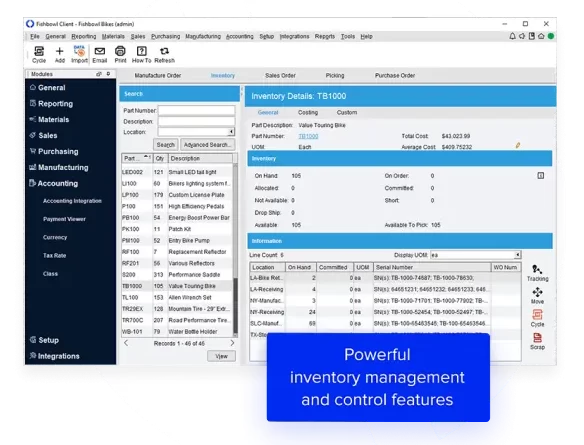Expand the Setup module group
The height and width of the screenshot is (445, 584).
point(44,340)
